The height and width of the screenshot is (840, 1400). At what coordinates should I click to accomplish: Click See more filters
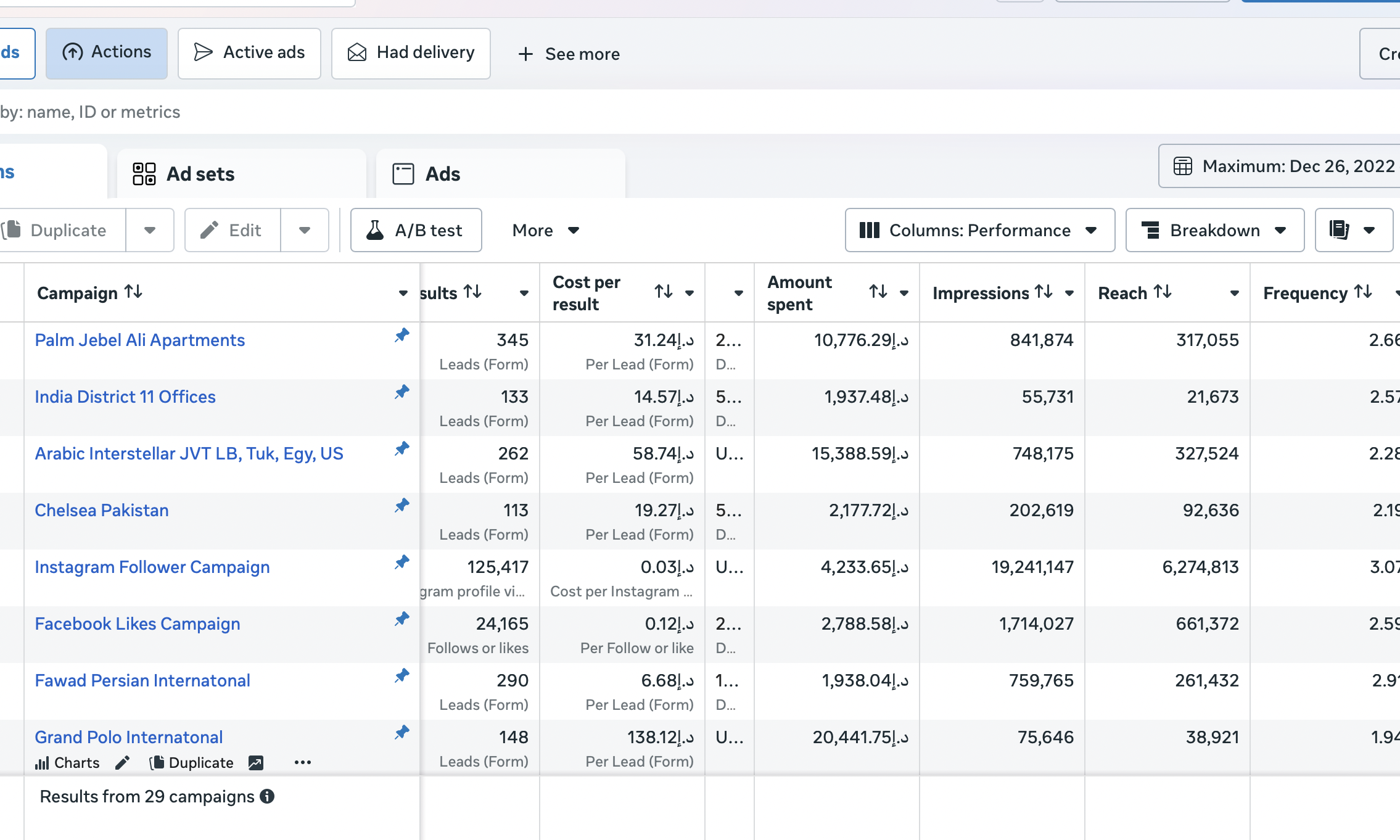[568, 54]
